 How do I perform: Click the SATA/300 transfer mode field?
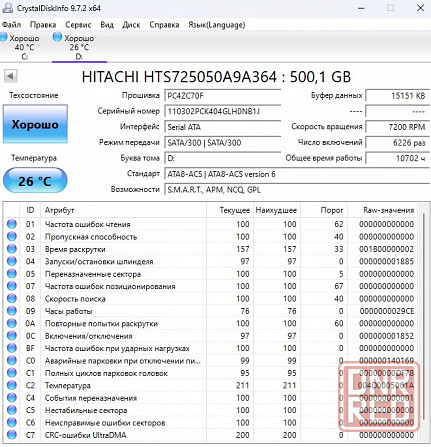[222, 143]
